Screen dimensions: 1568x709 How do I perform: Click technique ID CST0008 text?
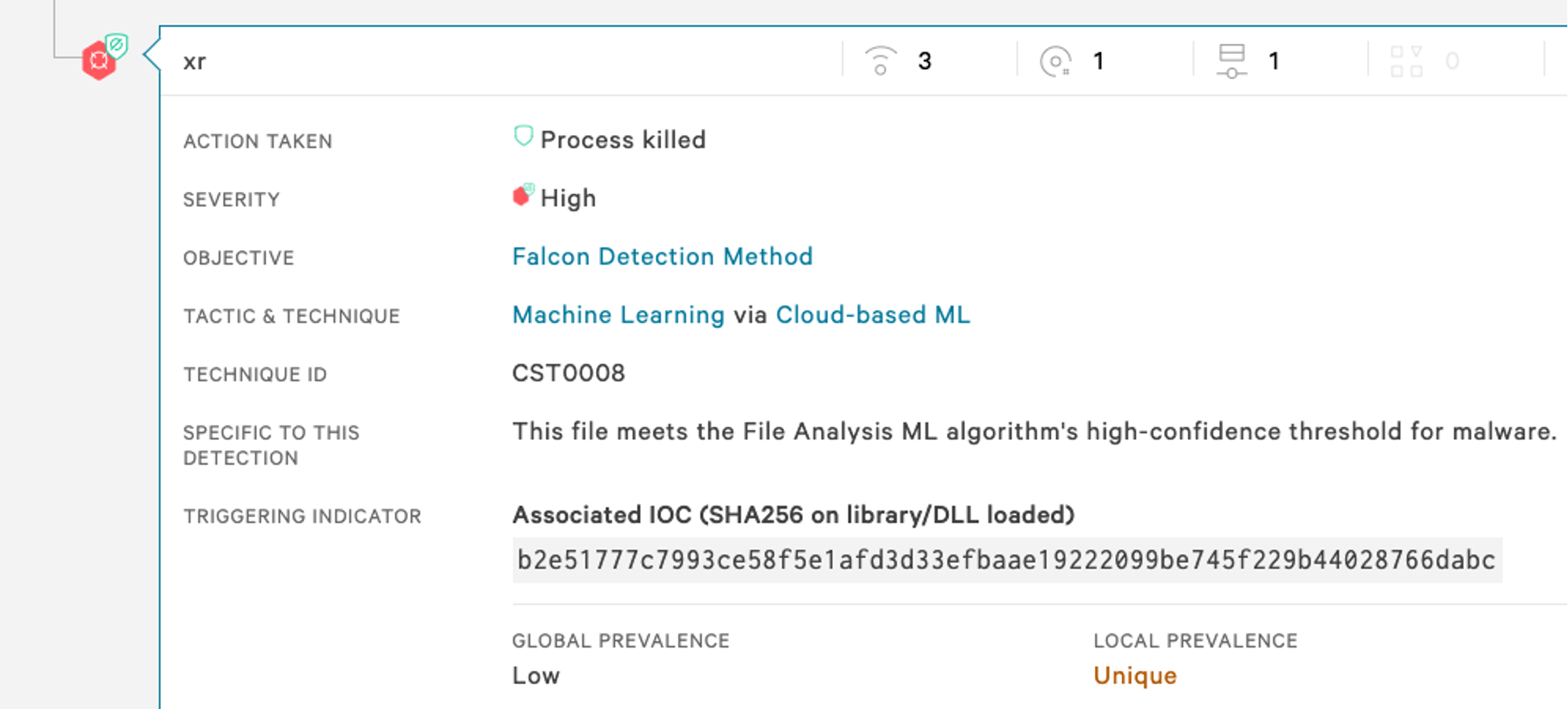click(x=569, y=373)
